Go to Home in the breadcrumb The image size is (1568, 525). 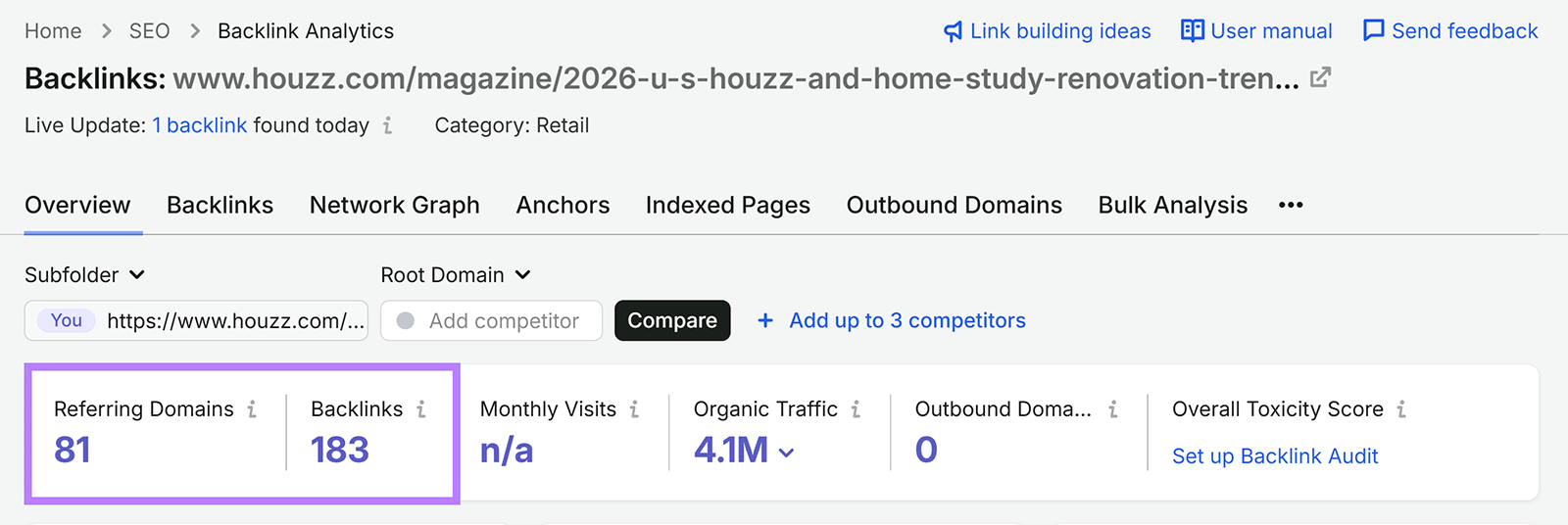(53, 31)
